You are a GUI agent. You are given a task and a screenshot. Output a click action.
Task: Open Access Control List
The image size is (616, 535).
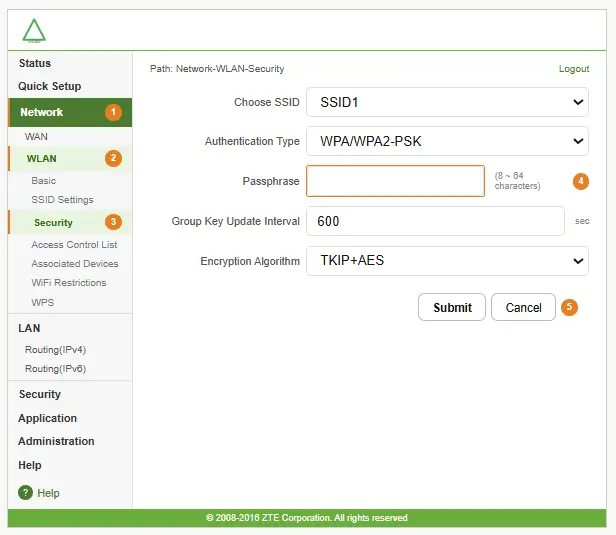pos(74,245)
